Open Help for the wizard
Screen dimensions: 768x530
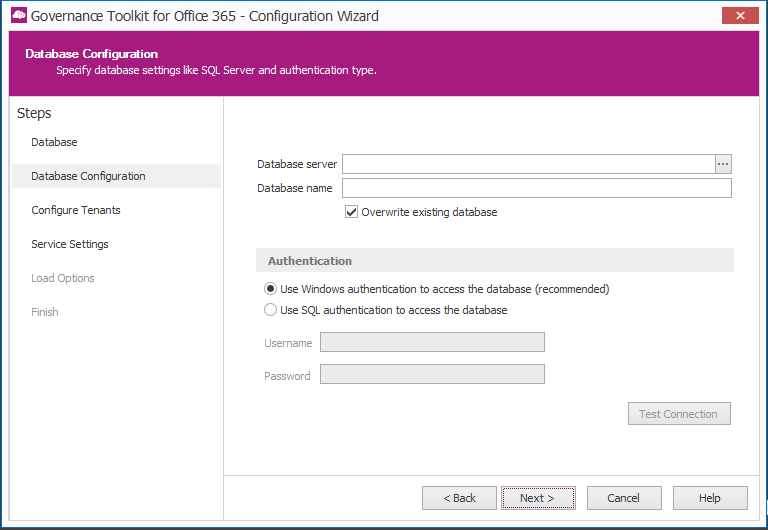[709, 498]
